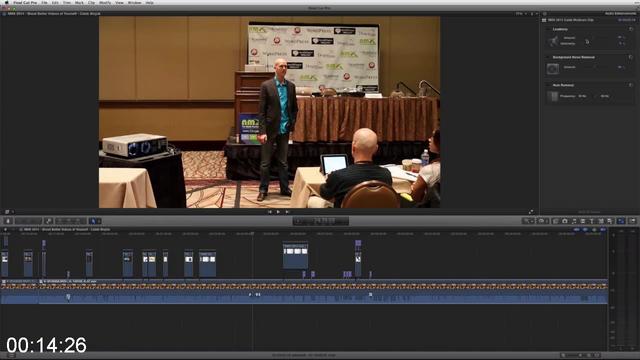Open the Window menu

tap(134, 2)
